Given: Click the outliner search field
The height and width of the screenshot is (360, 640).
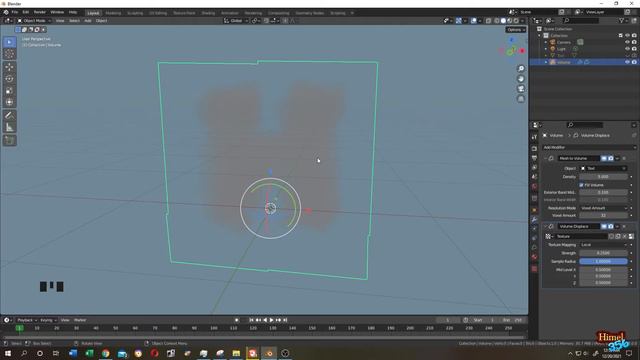Looking at the screenshot, I should [x=582, y=20].
